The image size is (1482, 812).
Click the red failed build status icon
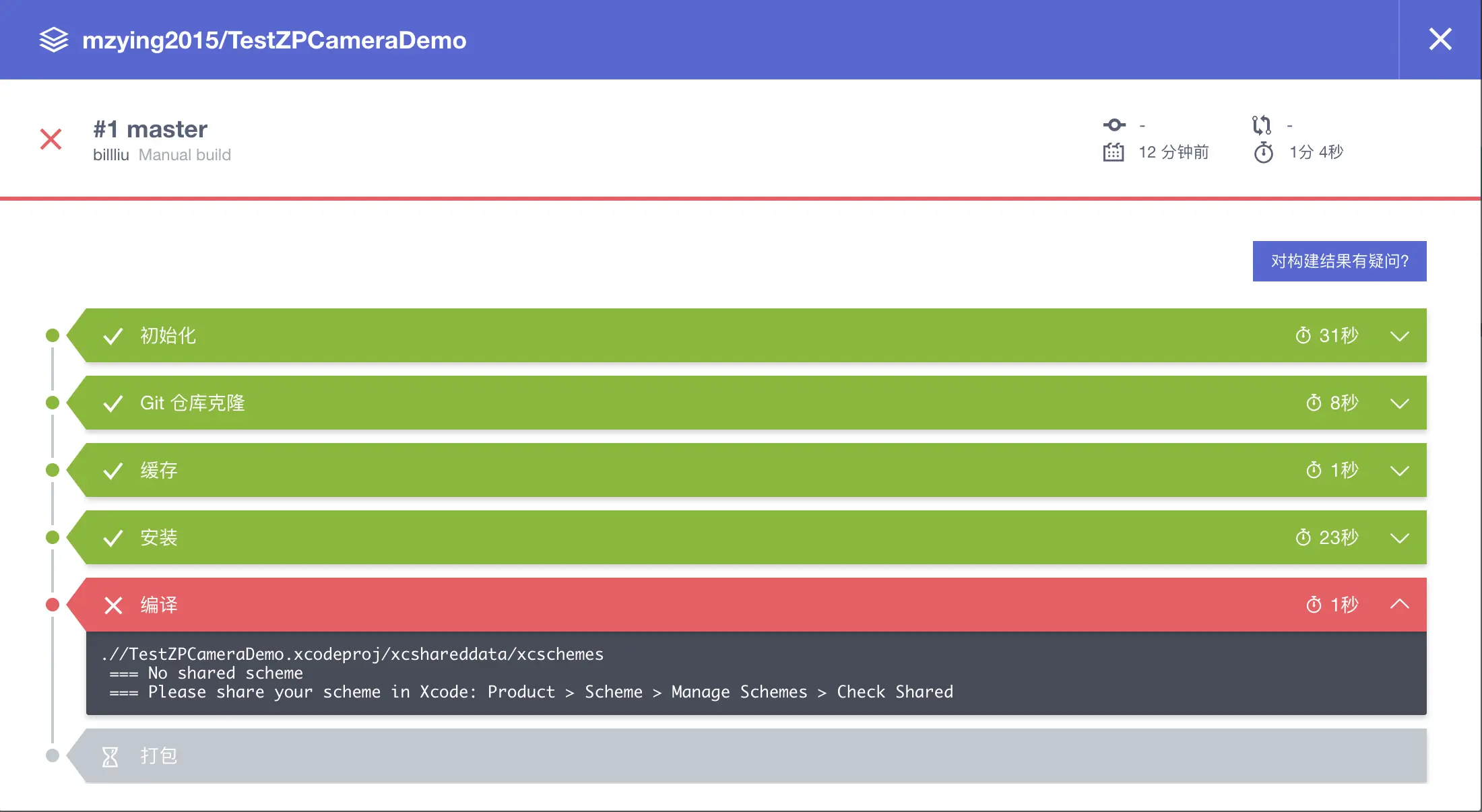pyautogui.click(x=51, y=139)
